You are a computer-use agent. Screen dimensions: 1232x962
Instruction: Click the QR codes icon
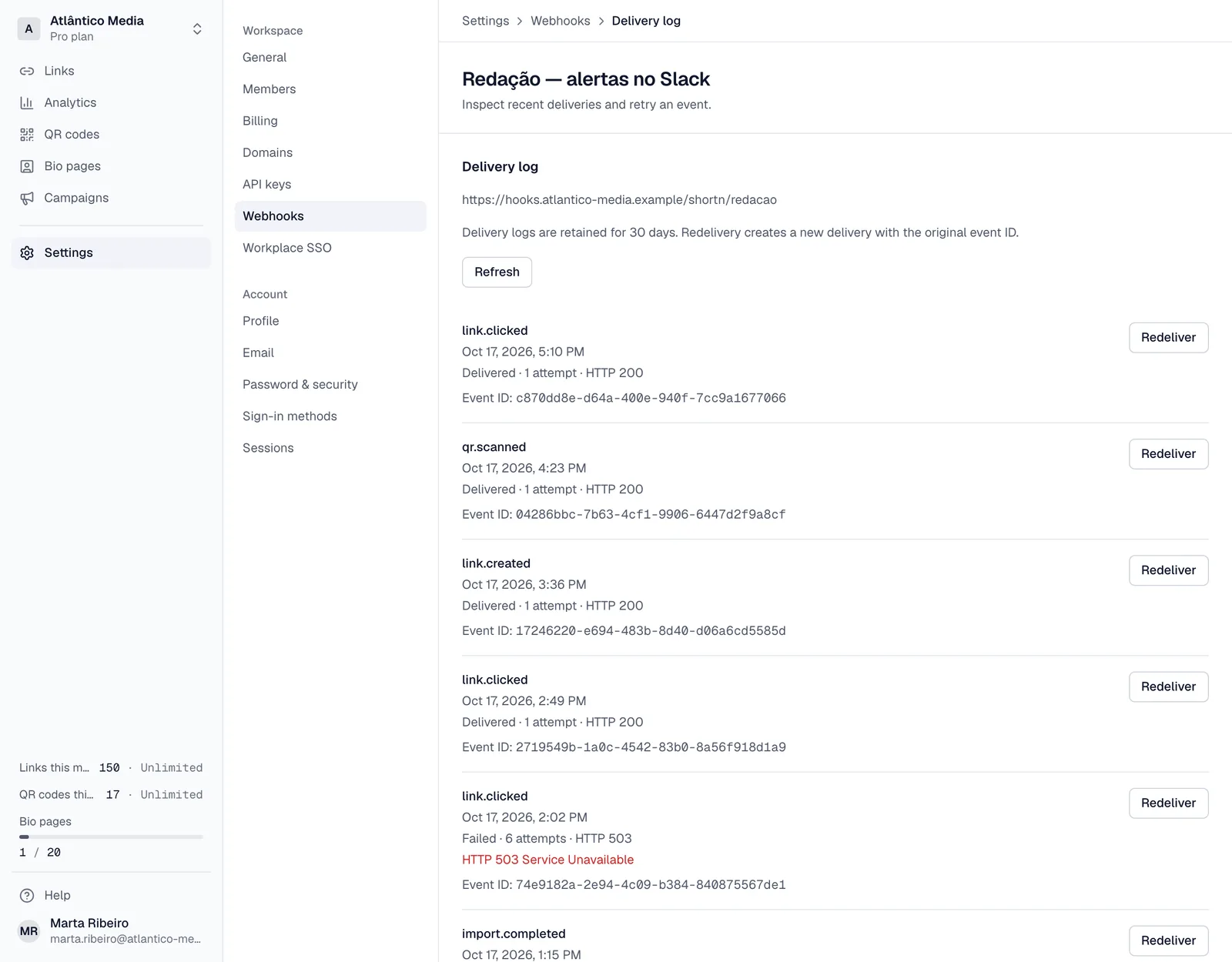[27, 135]
